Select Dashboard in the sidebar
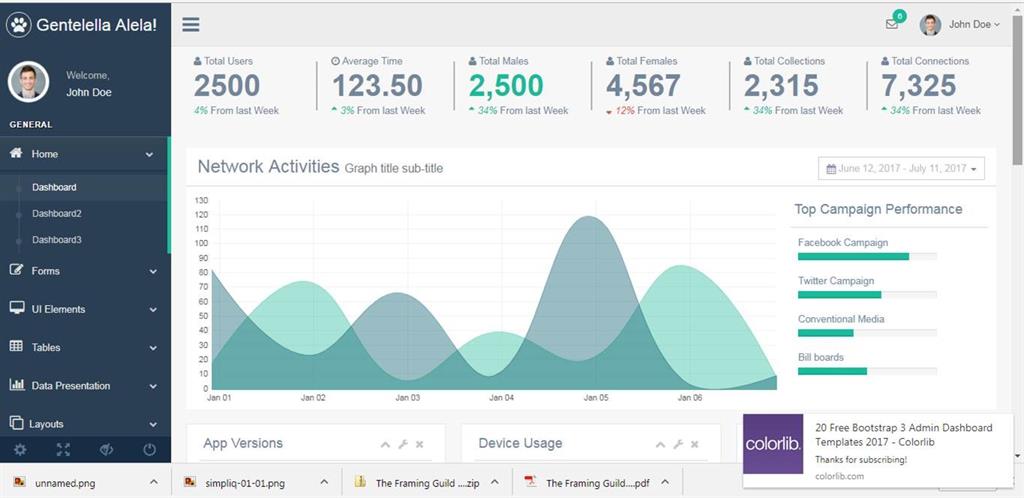1024x498 pixels. click(54, 187)
